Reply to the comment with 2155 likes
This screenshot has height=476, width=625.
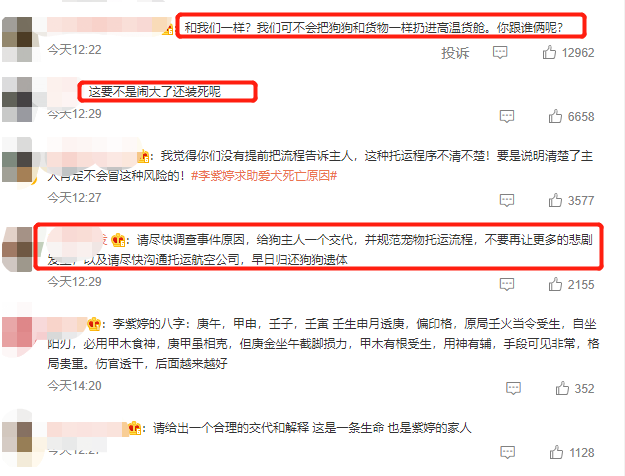[507, 284]
